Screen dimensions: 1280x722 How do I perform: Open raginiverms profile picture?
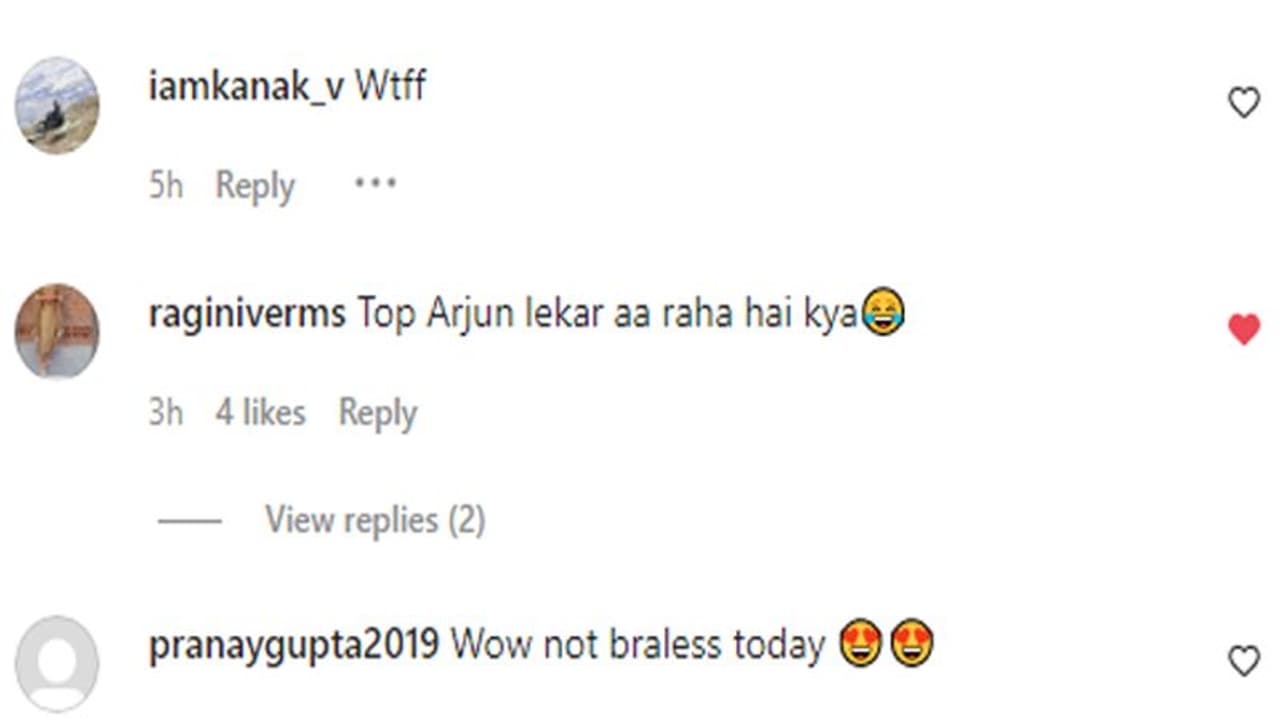[x=57, y=331]
